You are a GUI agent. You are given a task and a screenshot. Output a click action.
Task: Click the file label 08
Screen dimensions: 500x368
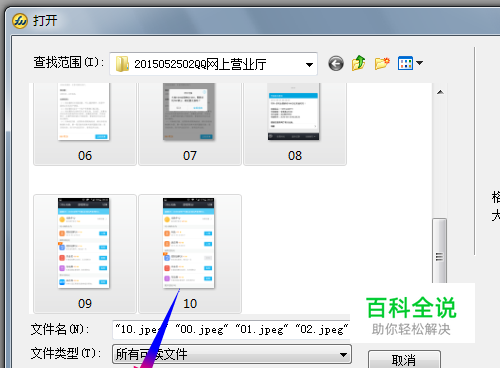(x=295, y=156)
